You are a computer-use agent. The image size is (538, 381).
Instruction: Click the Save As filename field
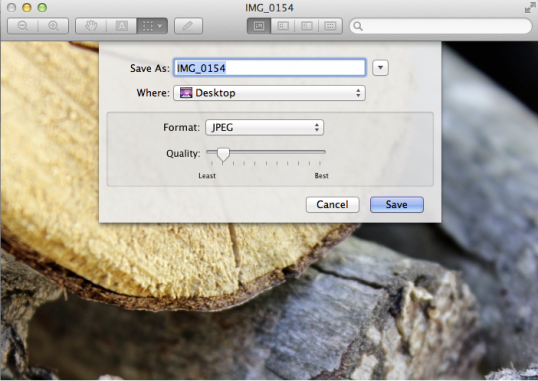tap(269, 68)
